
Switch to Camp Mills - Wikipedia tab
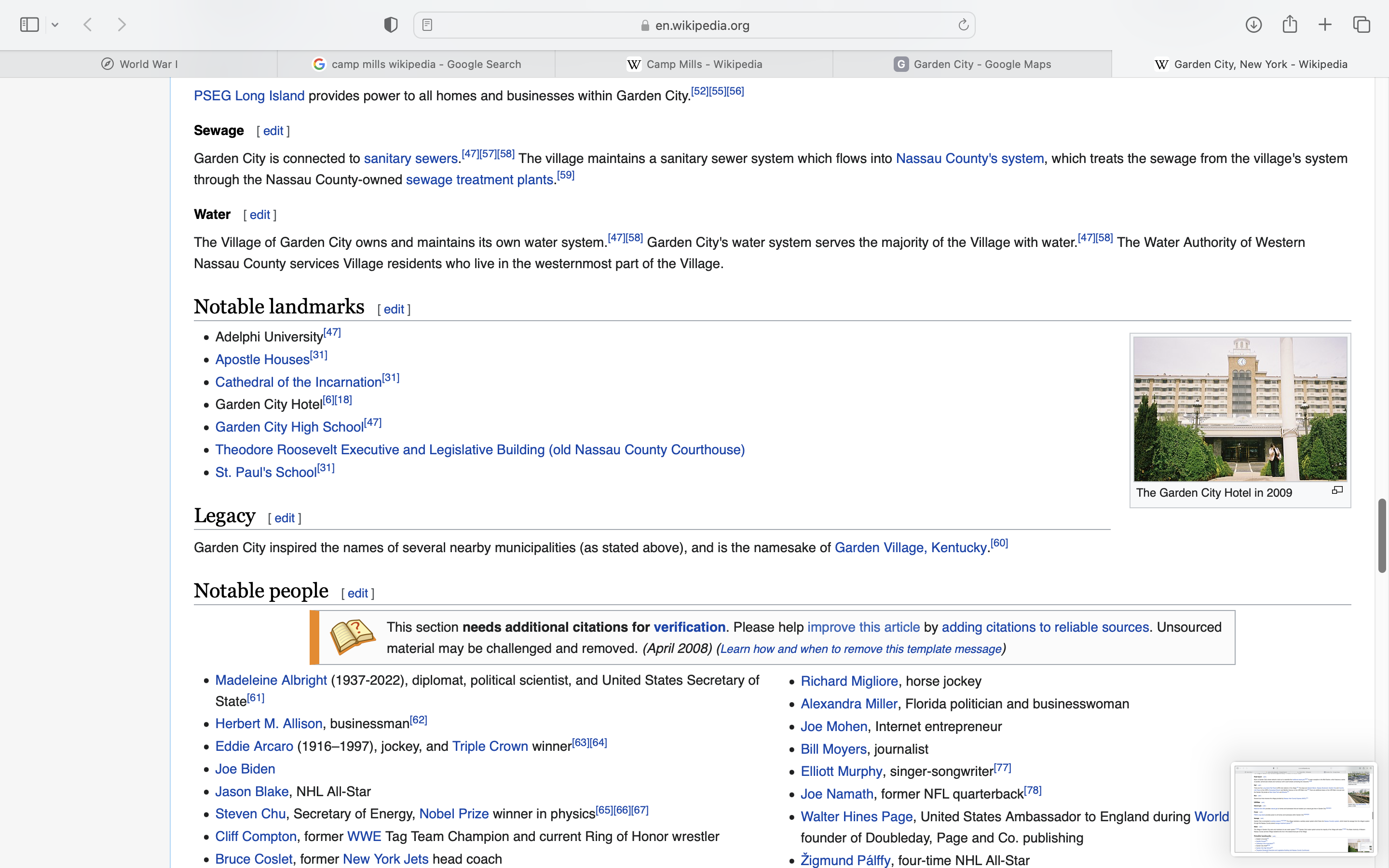694,64
